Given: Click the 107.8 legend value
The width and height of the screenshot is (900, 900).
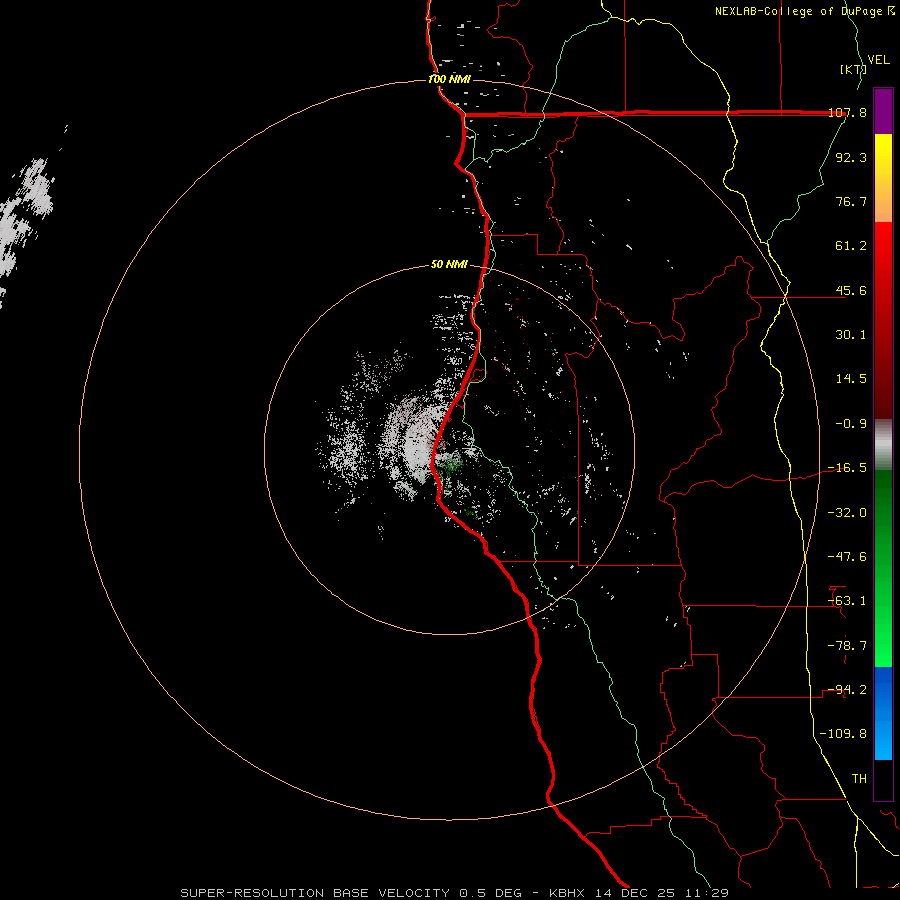Looking at the screenshot, I should 847,112.
